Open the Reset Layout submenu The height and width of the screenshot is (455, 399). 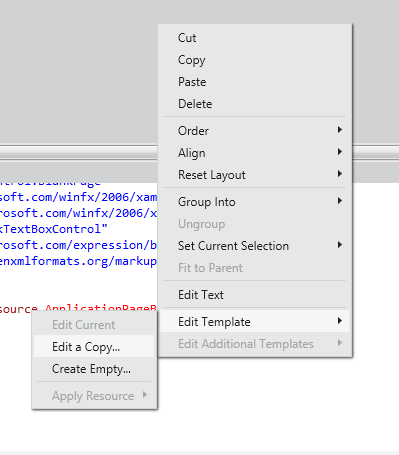(x=255, y=175)
